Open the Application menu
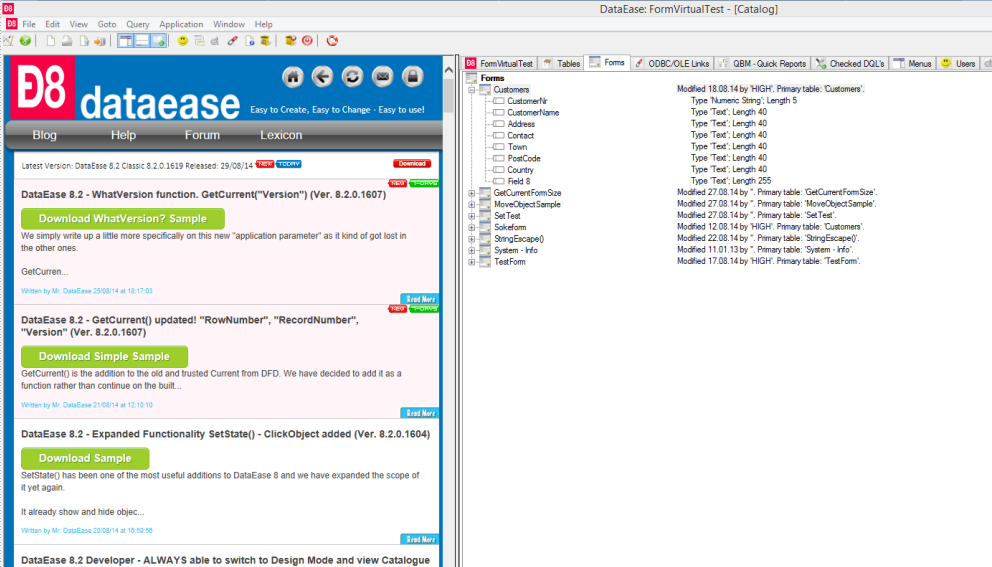This screenshot has height=567, width=992. (181, 24)
